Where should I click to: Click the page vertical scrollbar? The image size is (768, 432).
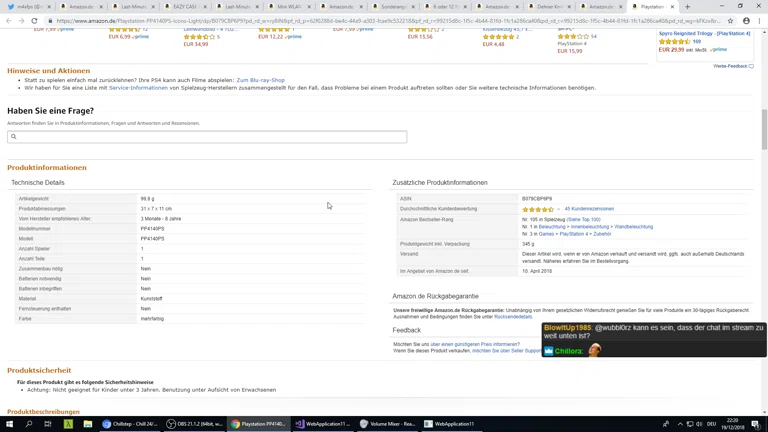coord(764,130)
